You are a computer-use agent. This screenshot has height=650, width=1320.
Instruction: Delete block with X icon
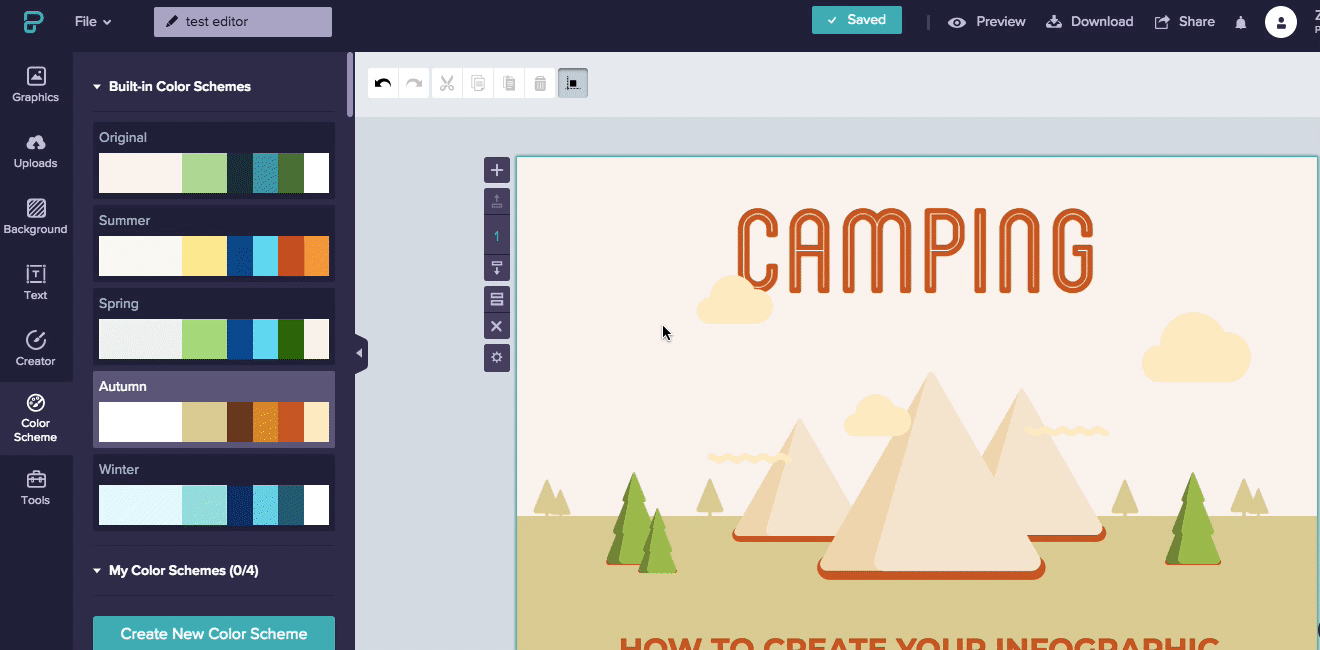(x=497, y=327)
